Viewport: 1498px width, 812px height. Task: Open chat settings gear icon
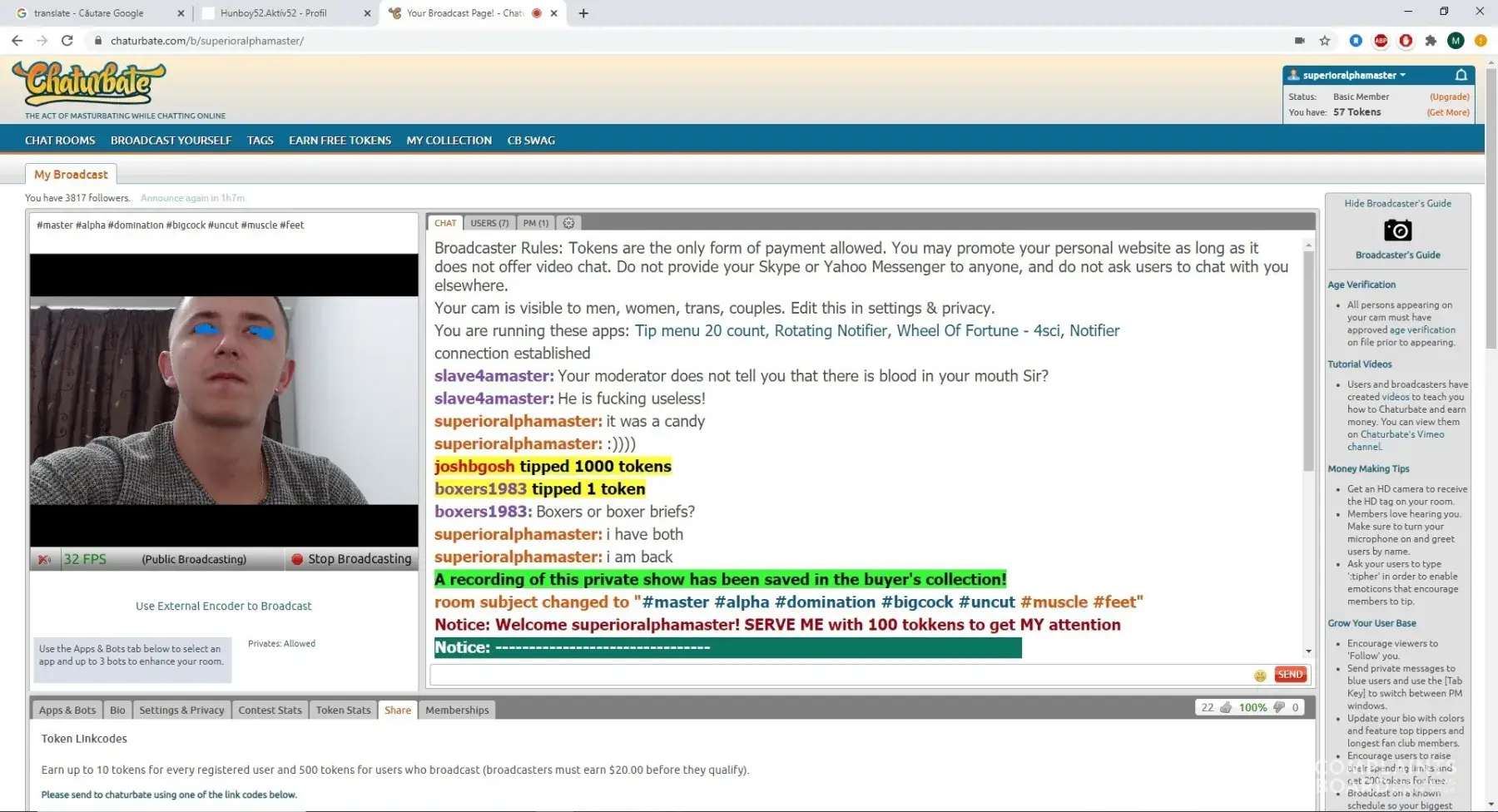click(x=568, y=223)
